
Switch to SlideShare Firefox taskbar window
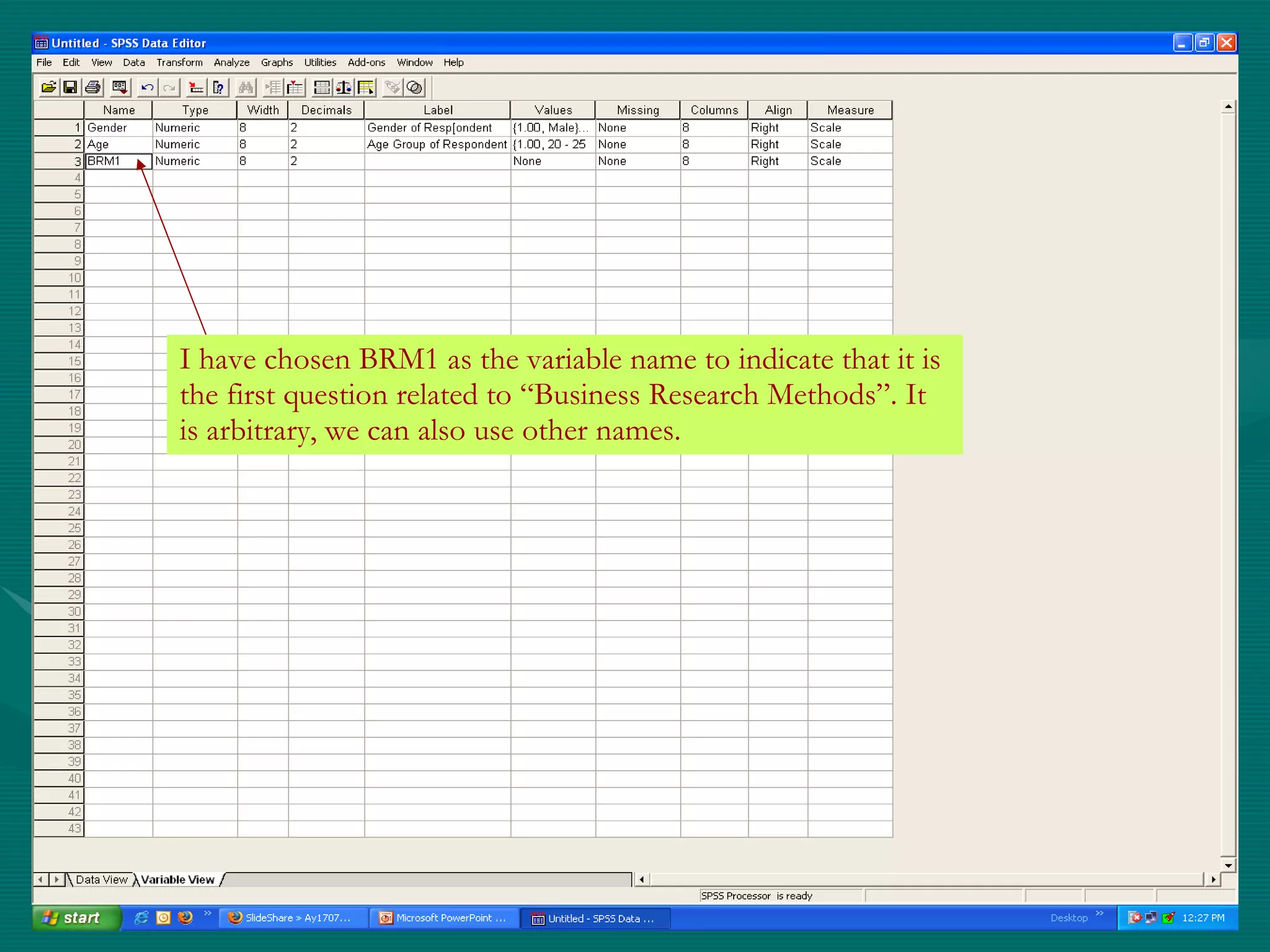coord(293,918)
